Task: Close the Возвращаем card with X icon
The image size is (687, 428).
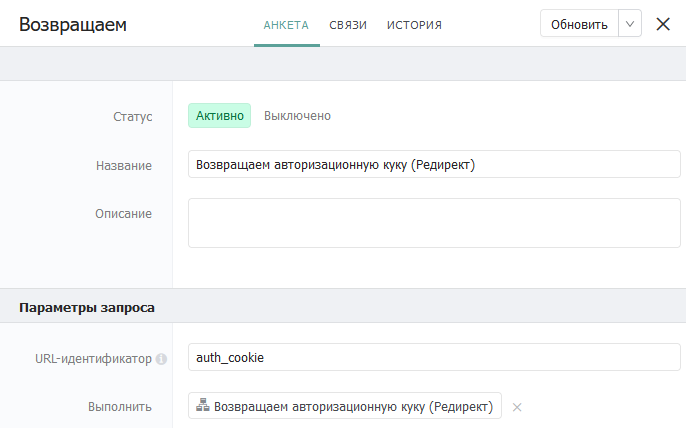Action: [x=663, y=24]
